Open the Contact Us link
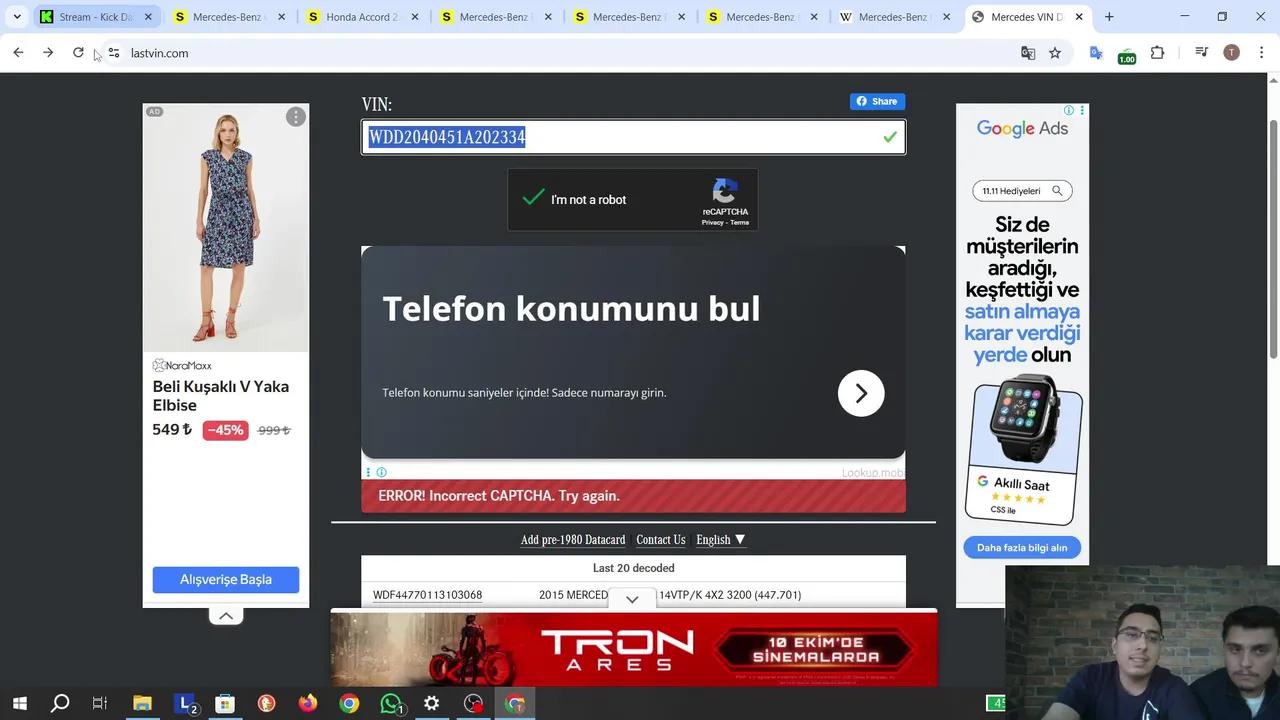Viewport: 1280px width, 720px height. [x=661, y=540]
